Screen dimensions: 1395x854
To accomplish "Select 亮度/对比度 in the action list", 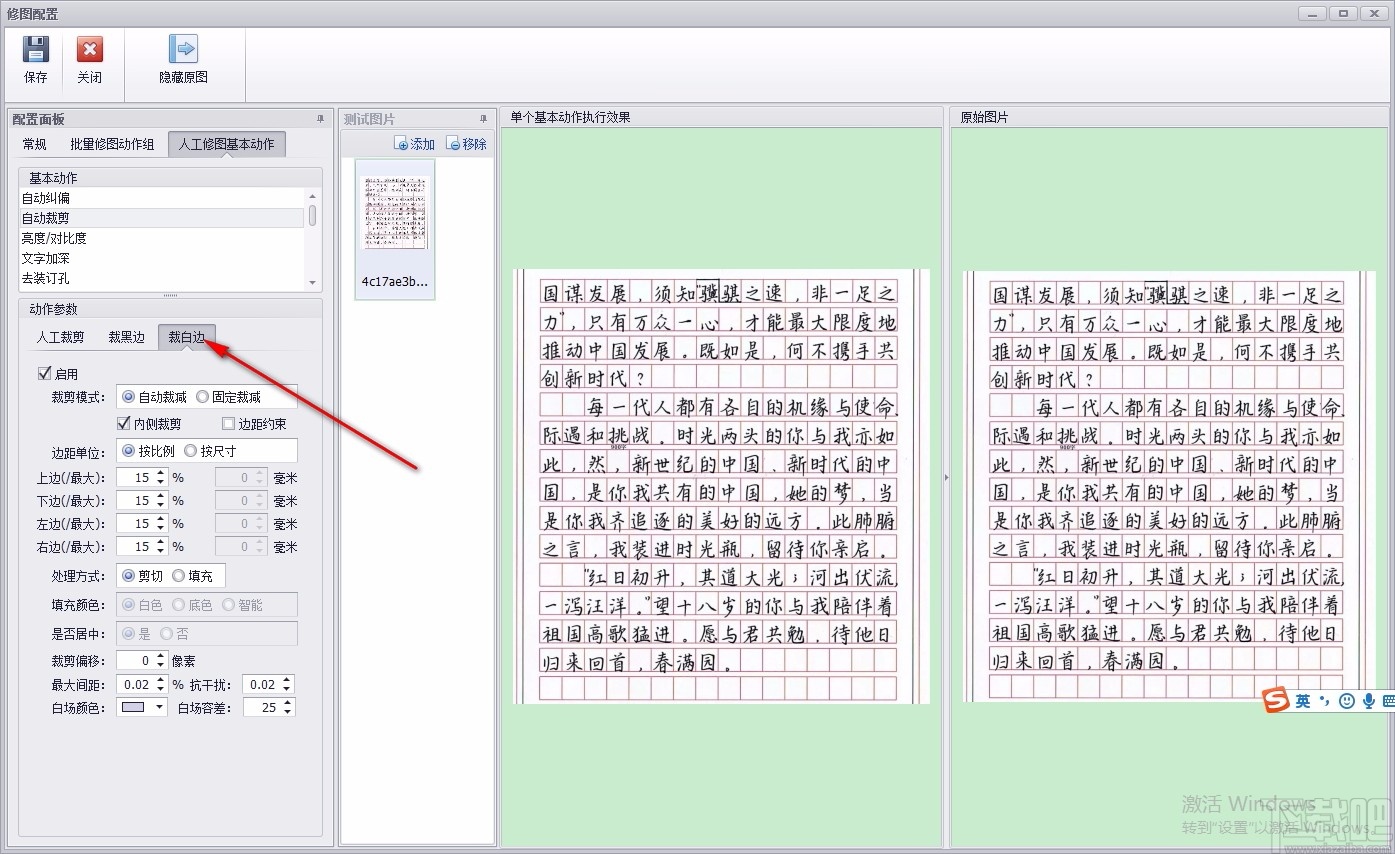I will 162,238.
